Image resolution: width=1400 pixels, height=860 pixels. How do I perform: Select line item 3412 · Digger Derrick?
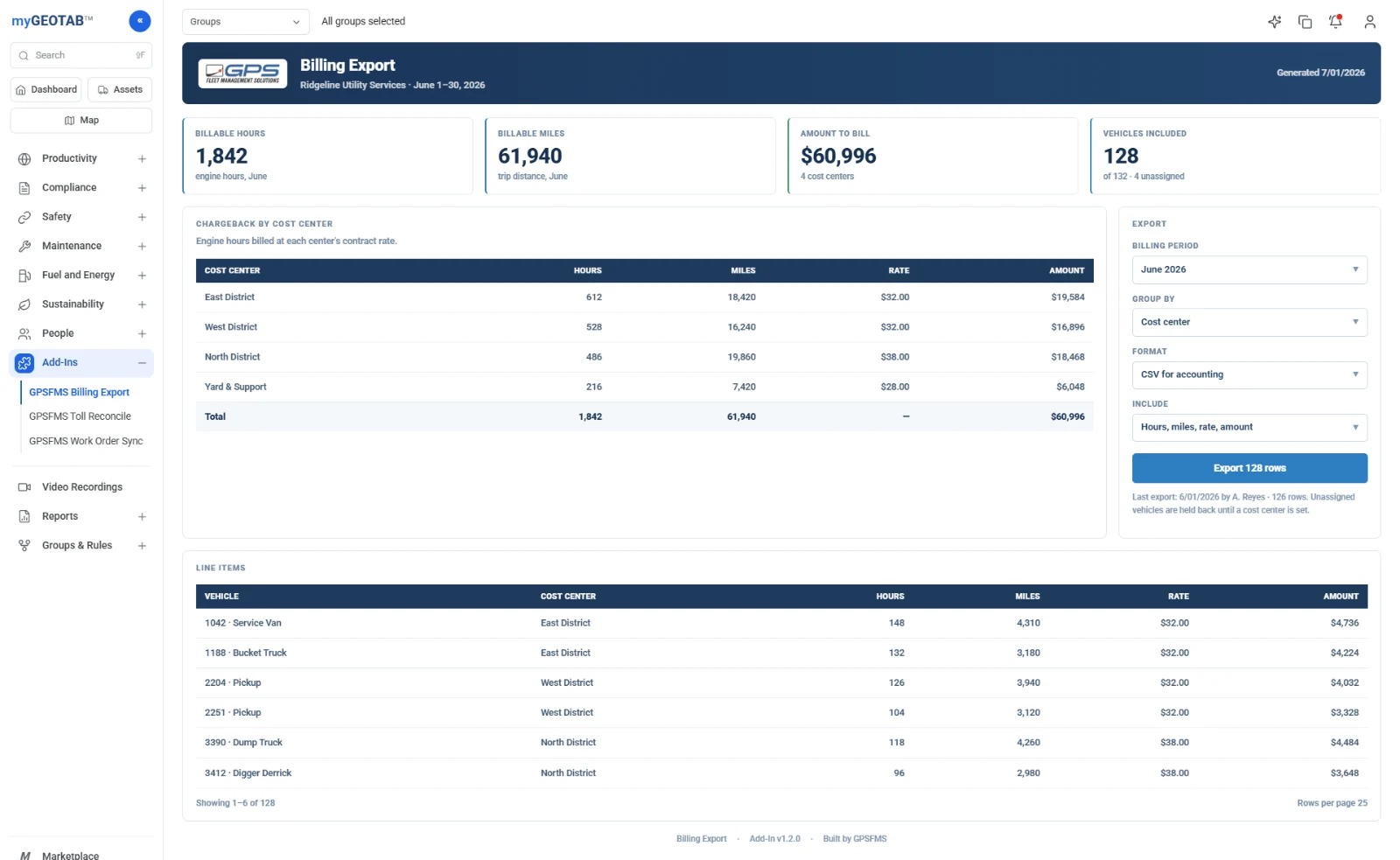[x=781, y=773]
